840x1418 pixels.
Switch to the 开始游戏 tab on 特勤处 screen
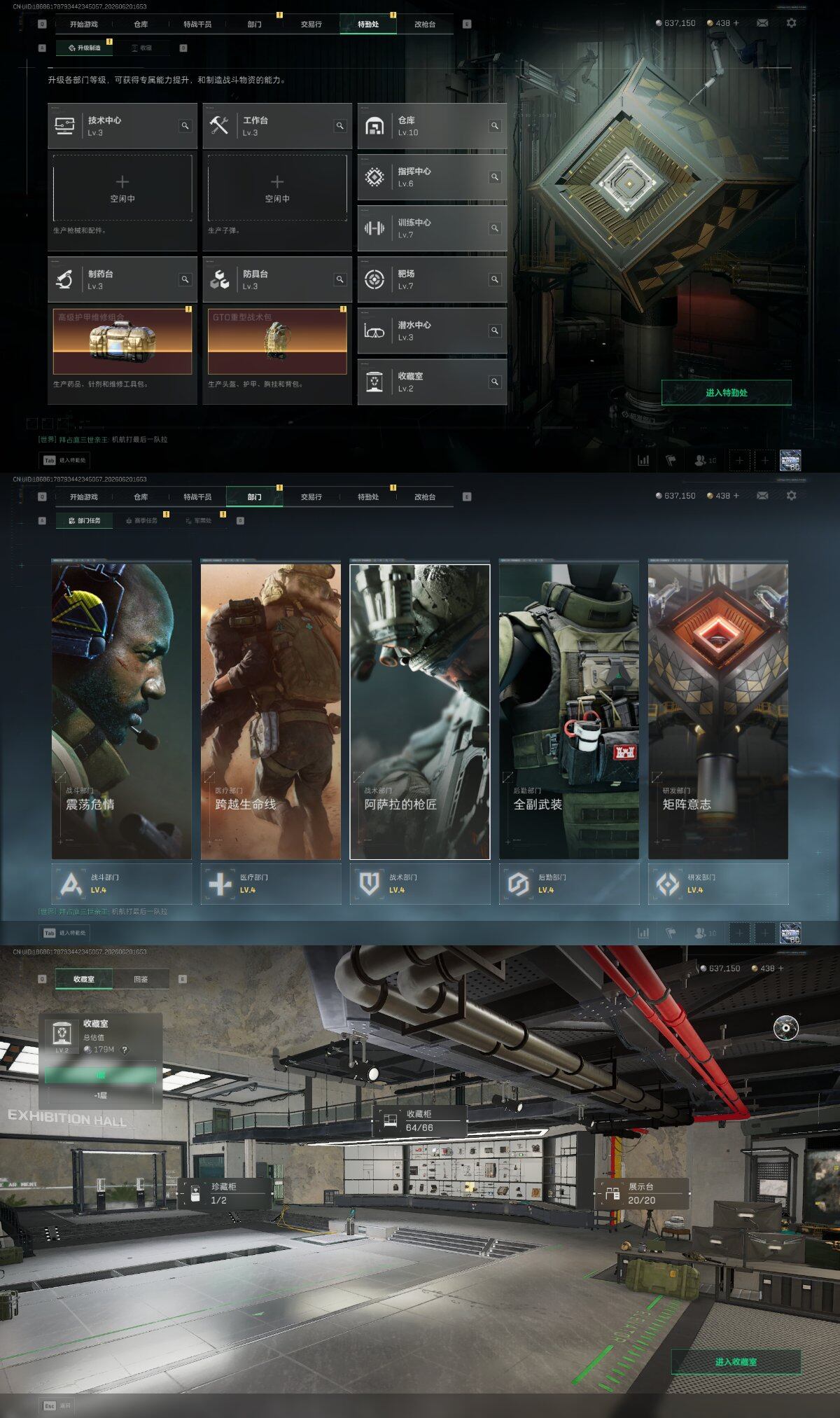pos(84,25)
